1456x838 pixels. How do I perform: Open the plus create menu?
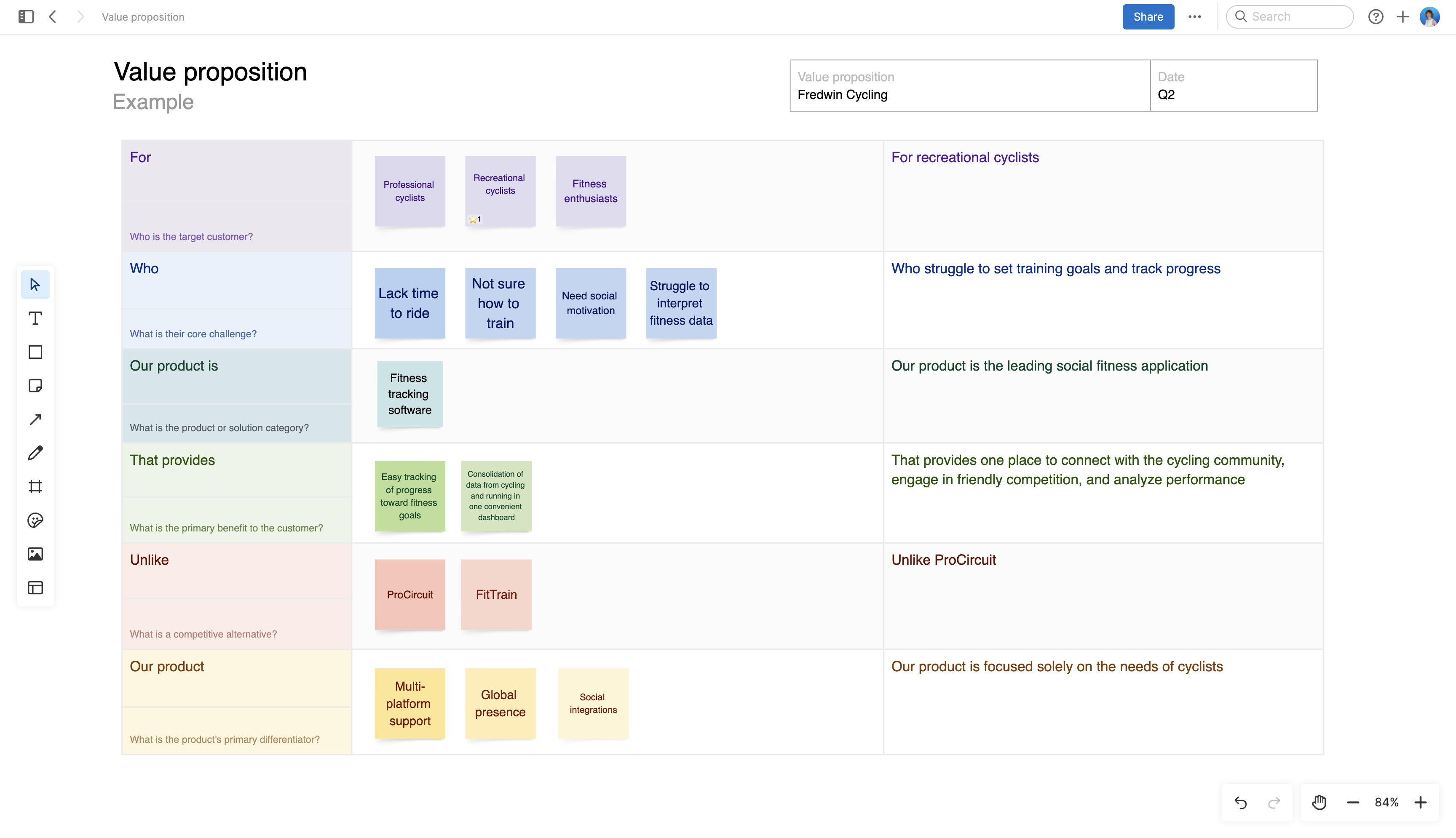pyautogui.click(x=1403, y=17)
